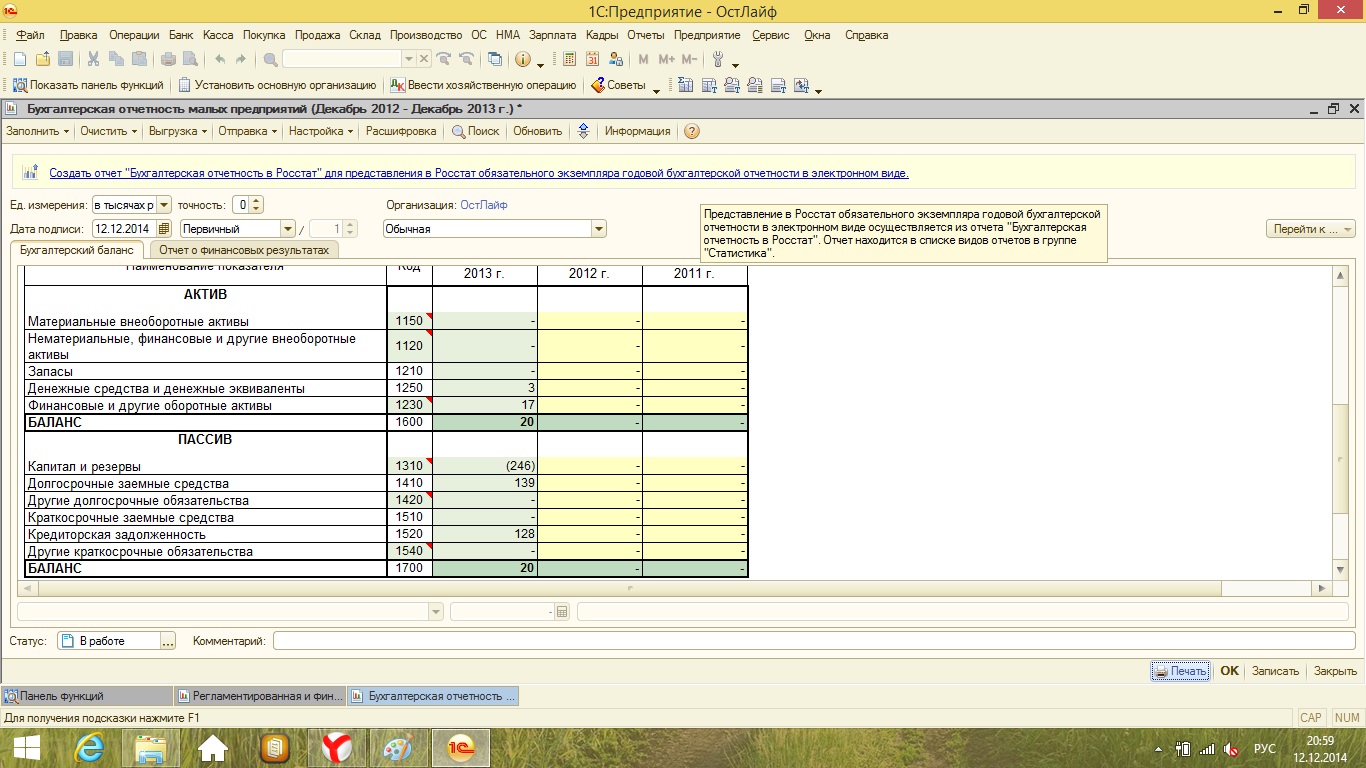Image resolution: width=1366 pixels, height=768 pixels.
Task: Click the точность stepper arrows
Action: click(256, 205)
